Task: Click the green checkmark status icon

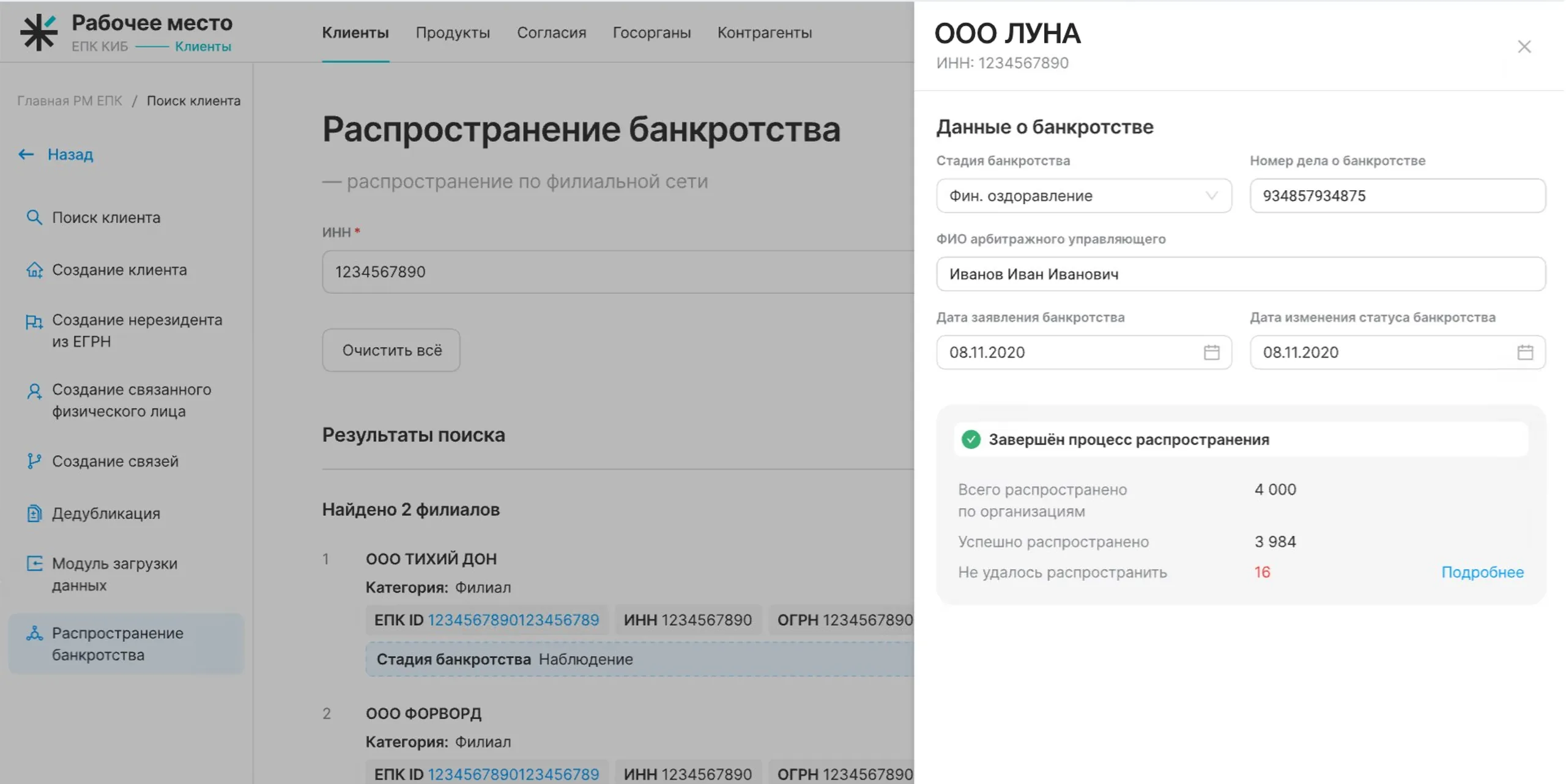Action: pos(971,439)
